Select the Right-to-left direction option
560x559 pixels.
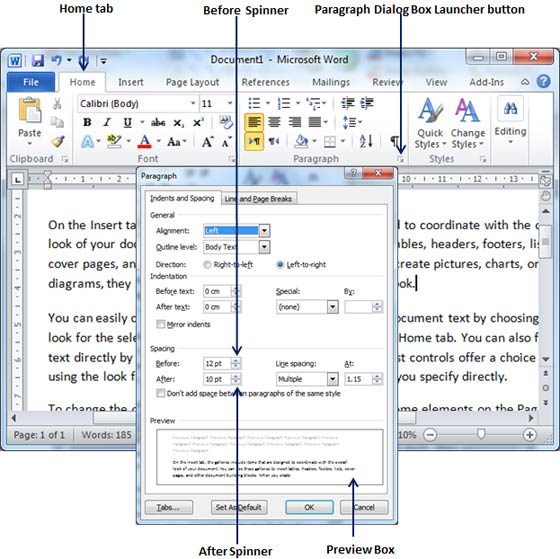click(x=207, y=265)
